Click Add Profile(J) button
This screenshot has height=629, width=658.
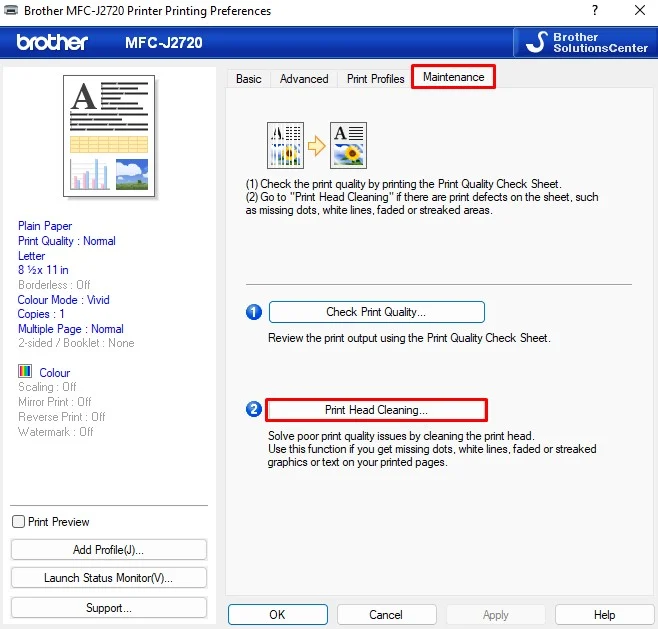point(109,550)
